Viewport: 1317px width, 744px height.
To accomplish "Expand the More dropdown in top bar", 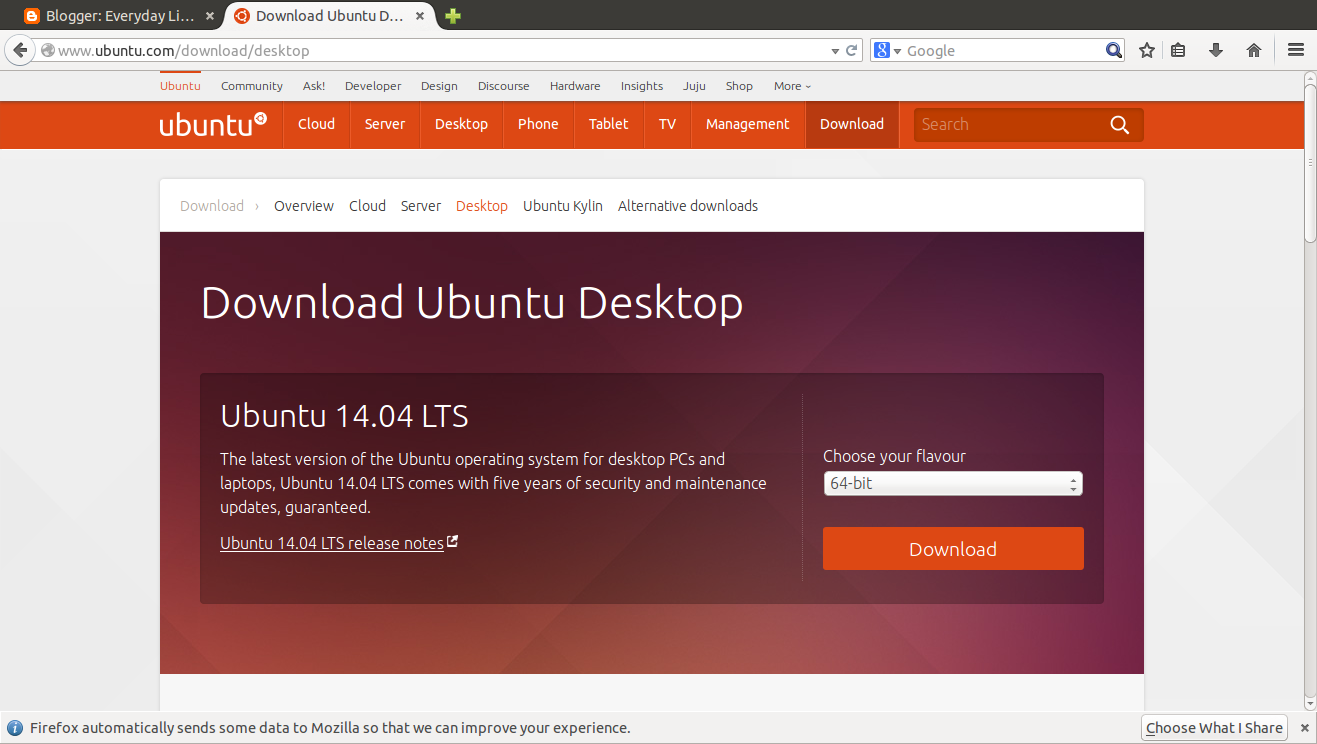I will tap(792, 86).
